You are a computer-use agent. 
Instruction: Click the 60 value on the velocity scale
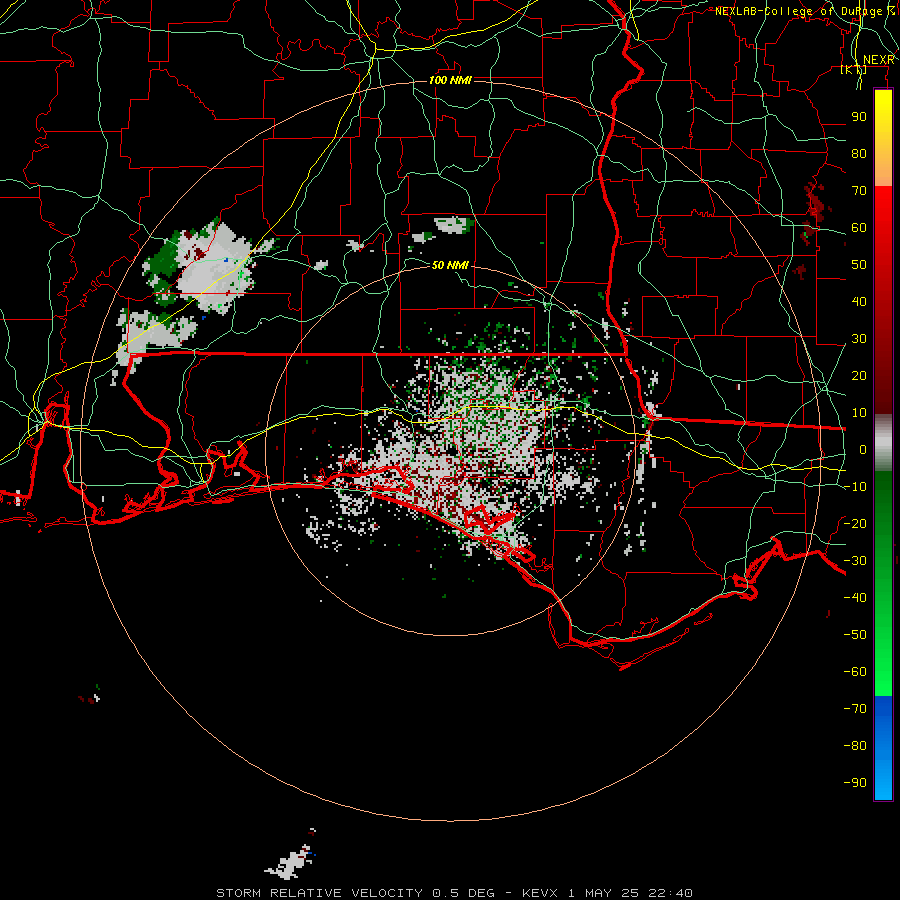click(x=859, y=227)
